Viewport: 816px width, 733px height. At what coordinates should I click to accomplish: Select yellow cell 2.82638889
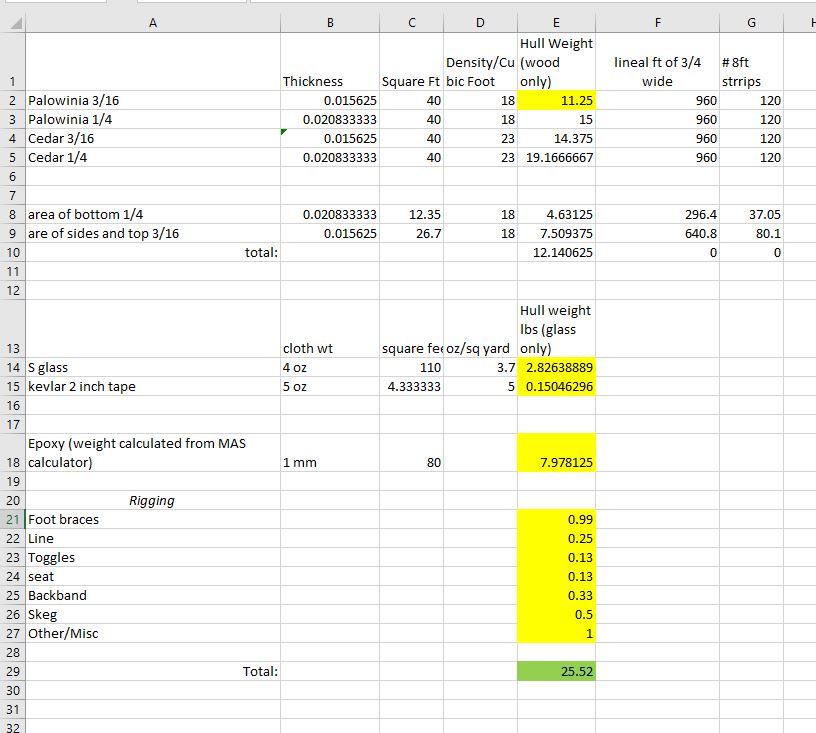pyautogui.click(x=556, y=367)
